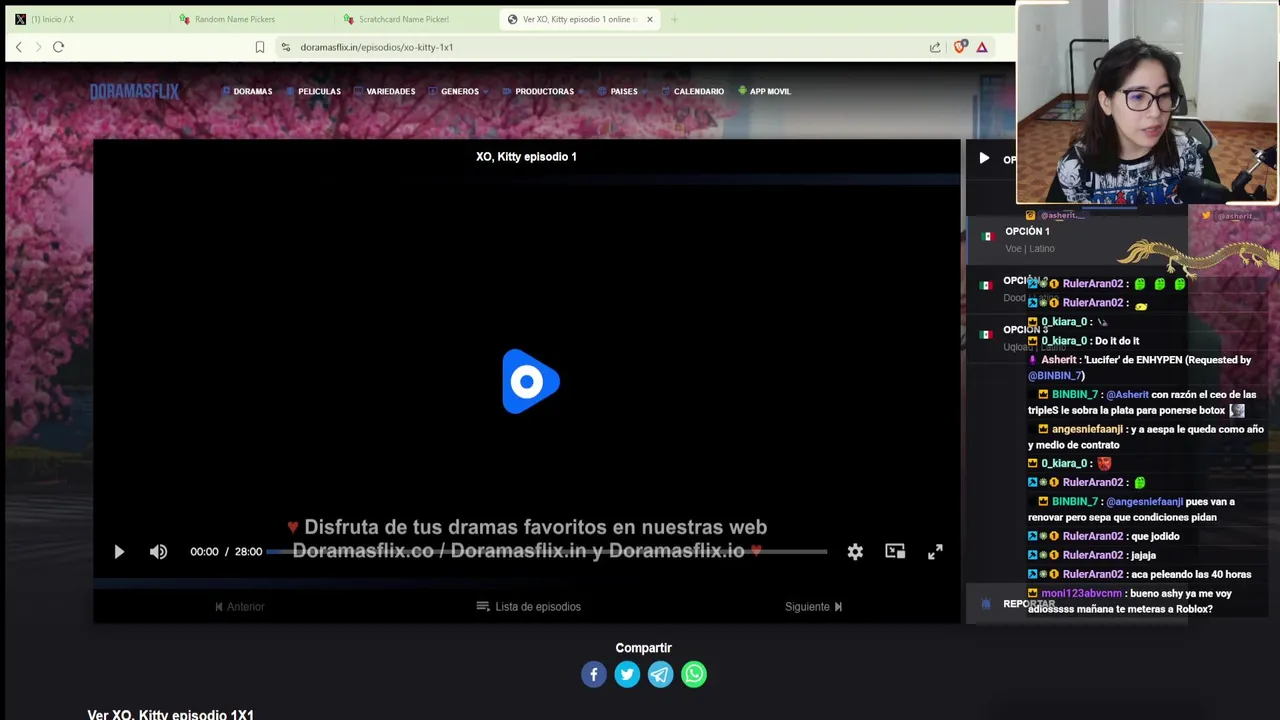Share episode on Facebook

point(594,674)
